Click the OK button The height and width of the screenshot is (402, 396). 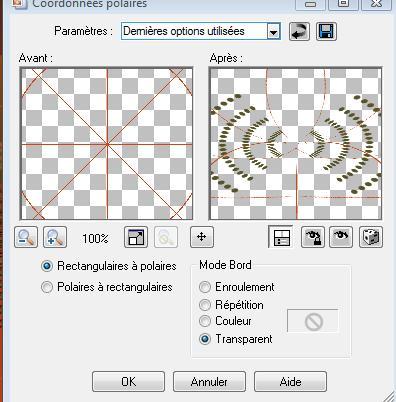pyautogui.click(x=128, y=382)
